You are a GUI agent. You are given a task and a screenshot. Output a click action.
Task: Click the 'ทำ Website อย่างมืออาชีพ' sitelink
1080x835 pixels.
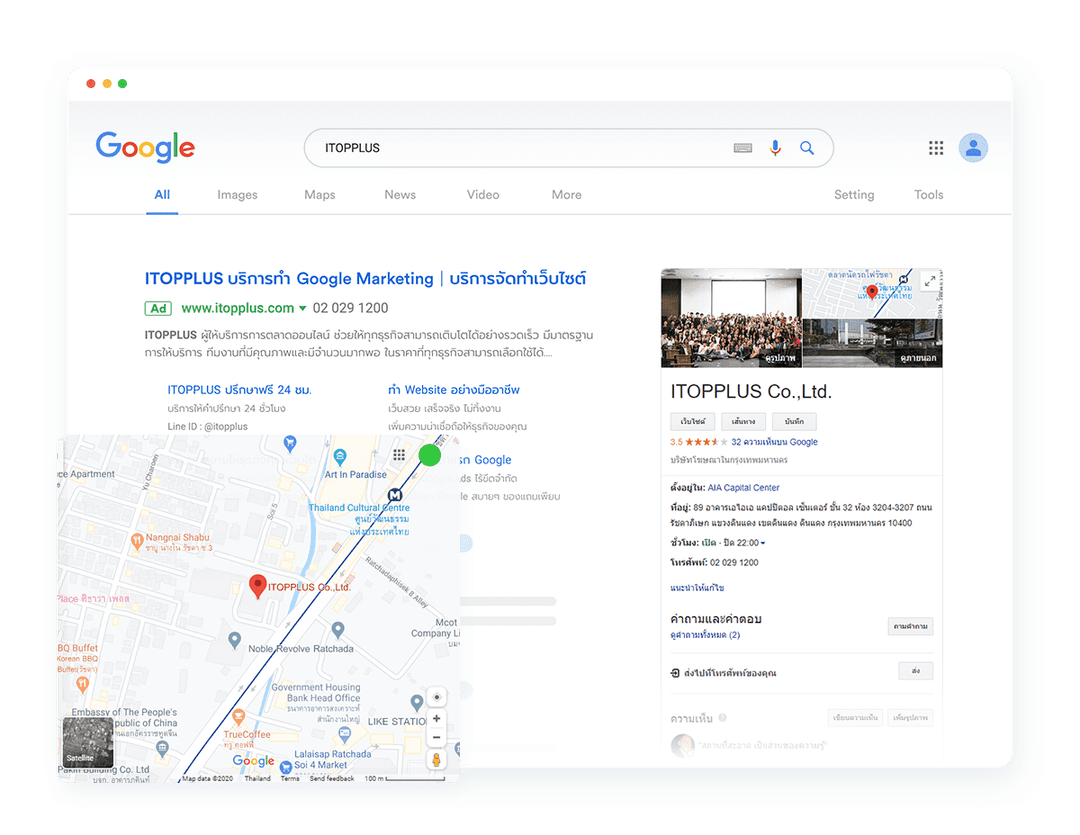[454, 390]
